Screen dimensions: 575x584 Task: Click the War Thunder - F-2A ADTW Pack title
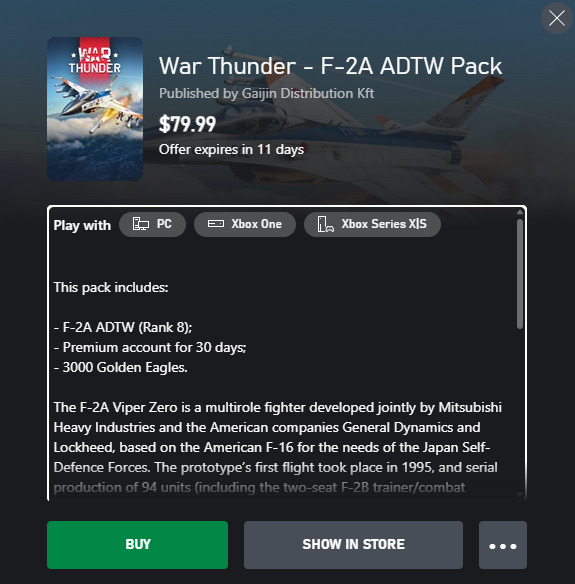pyautogui.click(x=330, y=66)
